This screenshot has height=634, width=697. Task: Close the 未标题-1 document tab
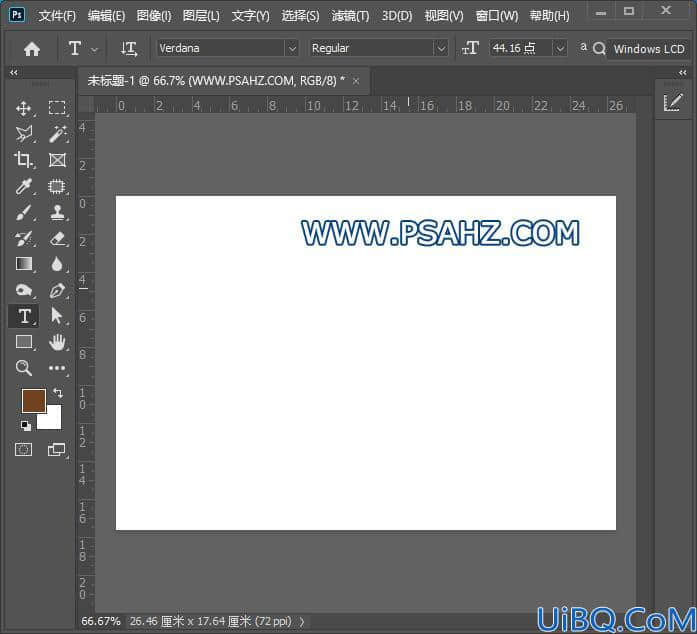point(356,81)
